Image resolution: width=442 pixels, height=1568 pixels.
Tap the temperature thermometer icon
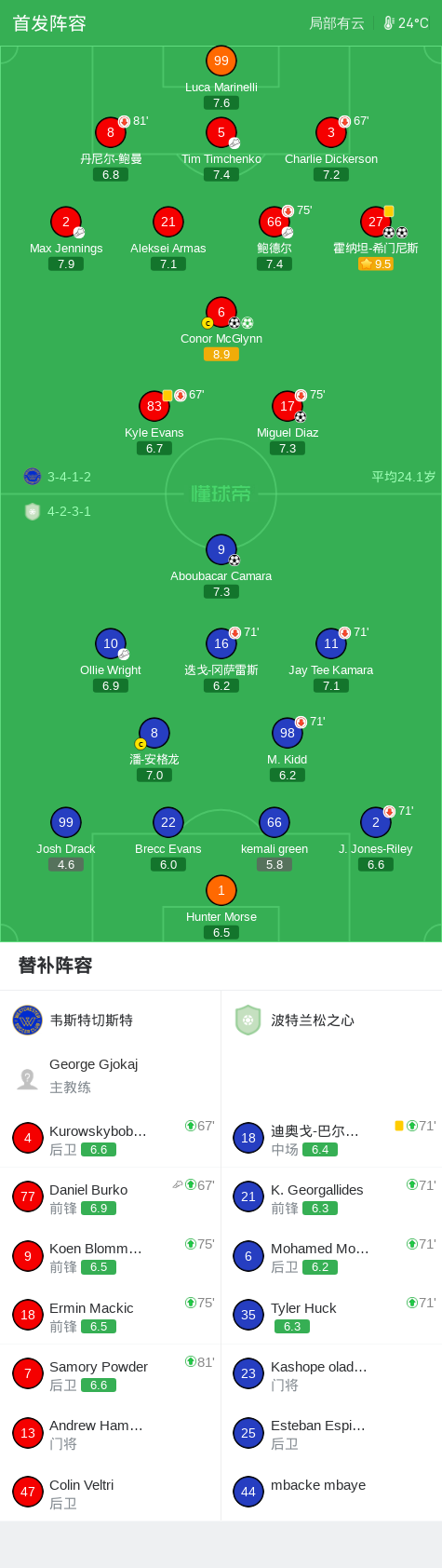tap(389, 23)
